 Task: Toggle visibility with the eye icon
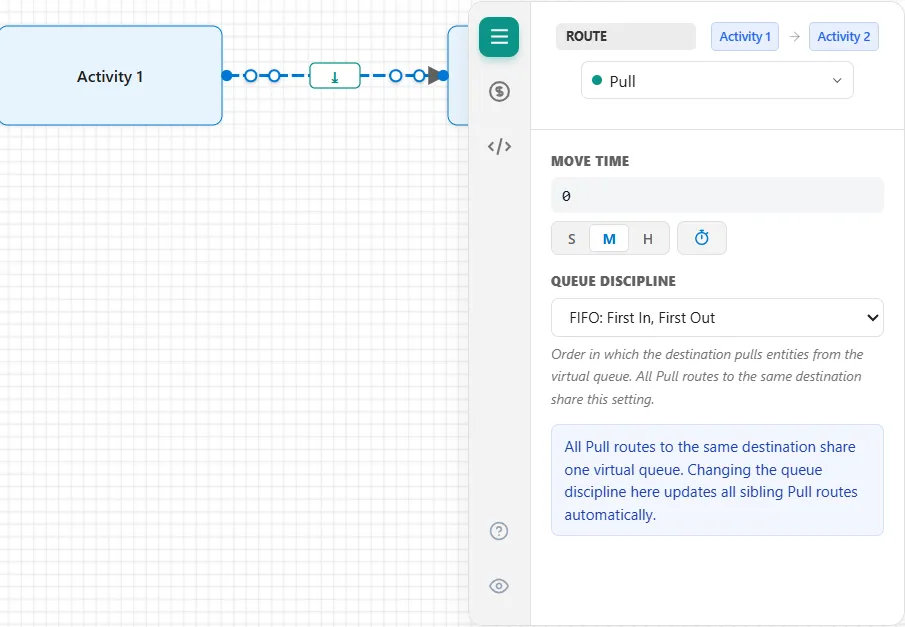coord(499,586)
